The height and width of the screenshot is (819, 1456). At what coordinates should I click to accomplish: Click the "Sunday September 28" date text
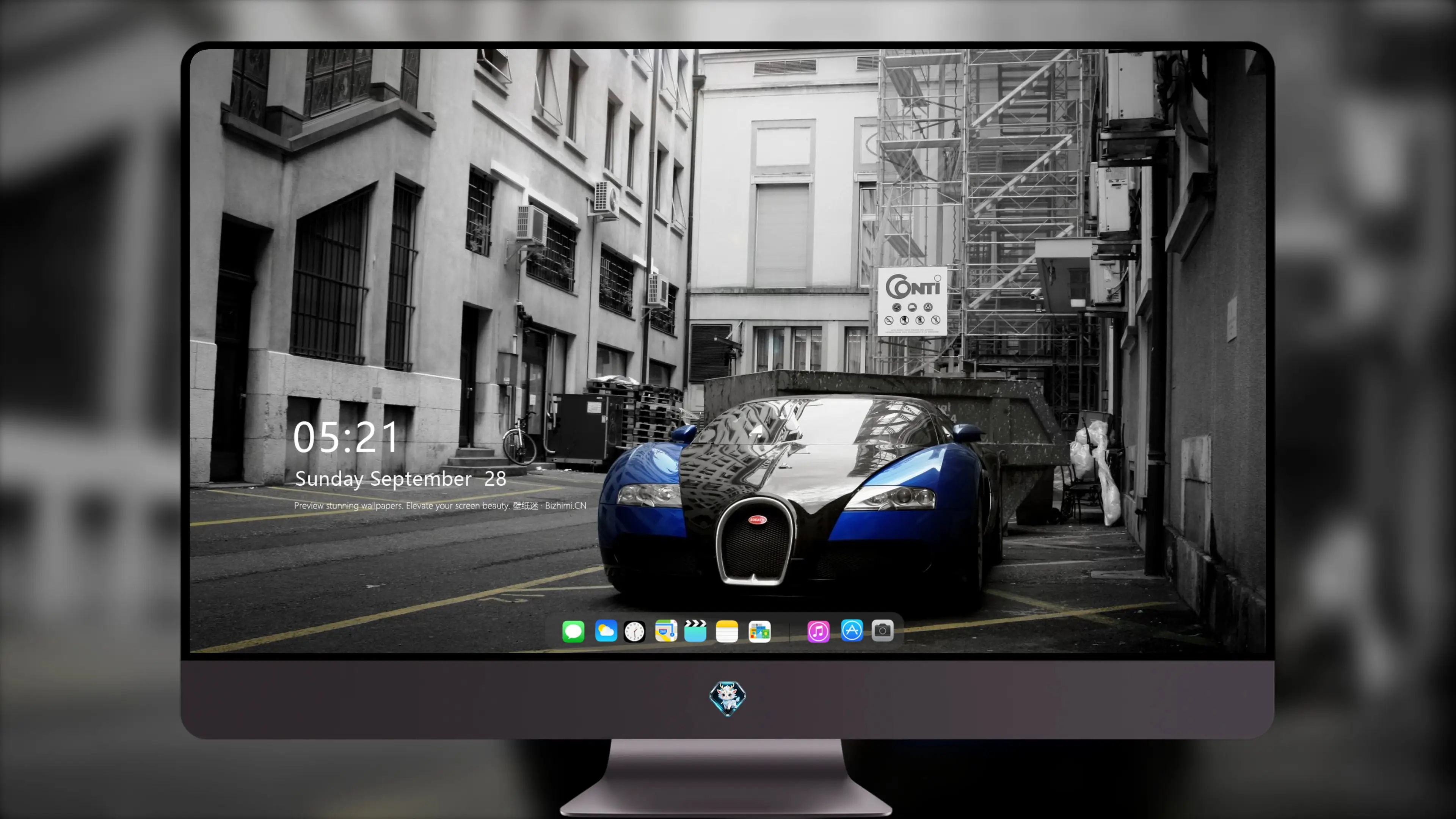[400, 479]
